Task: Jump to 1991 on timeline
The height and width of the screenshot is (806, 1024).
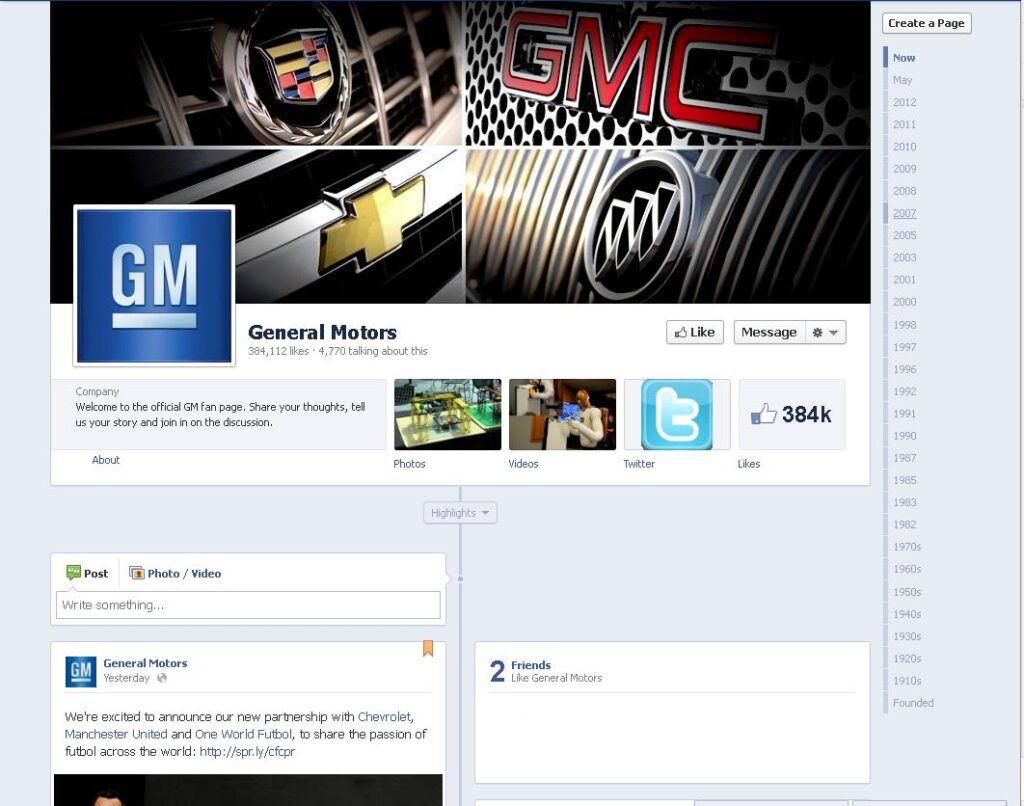Action: (904, 413)
